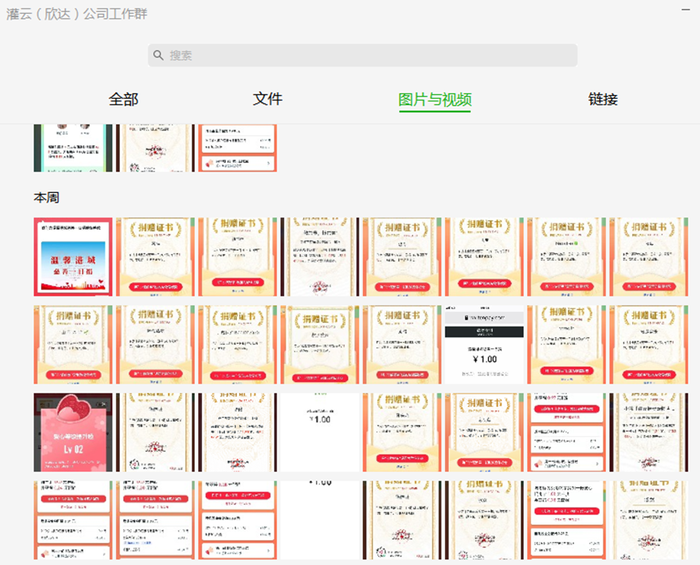Screen dimensions: 700x565
Task: Open the 链接 tab
Action: (x=603, y=99)
